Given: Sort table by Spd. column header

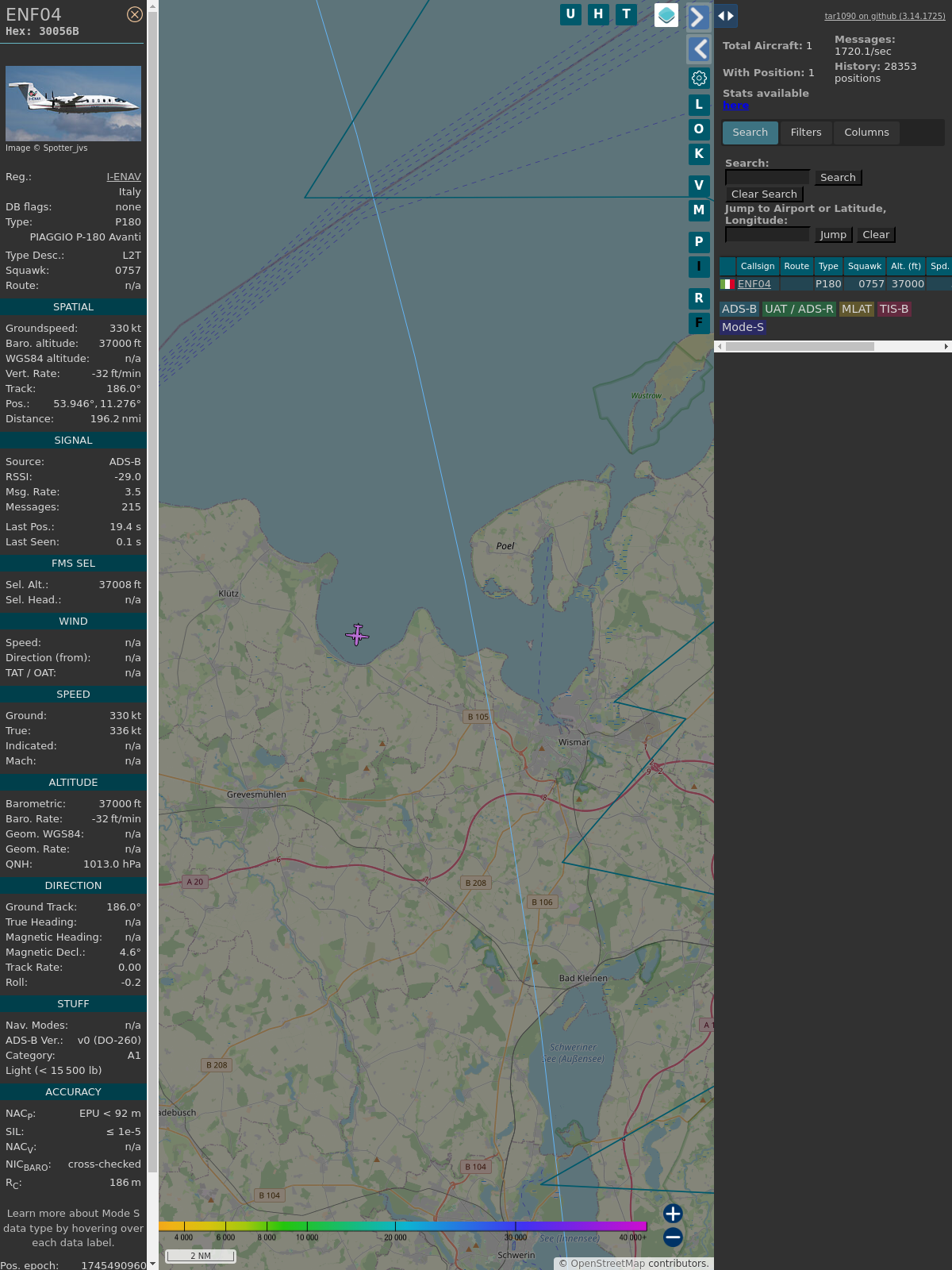Looking at the screenshot, I should 939,267.
